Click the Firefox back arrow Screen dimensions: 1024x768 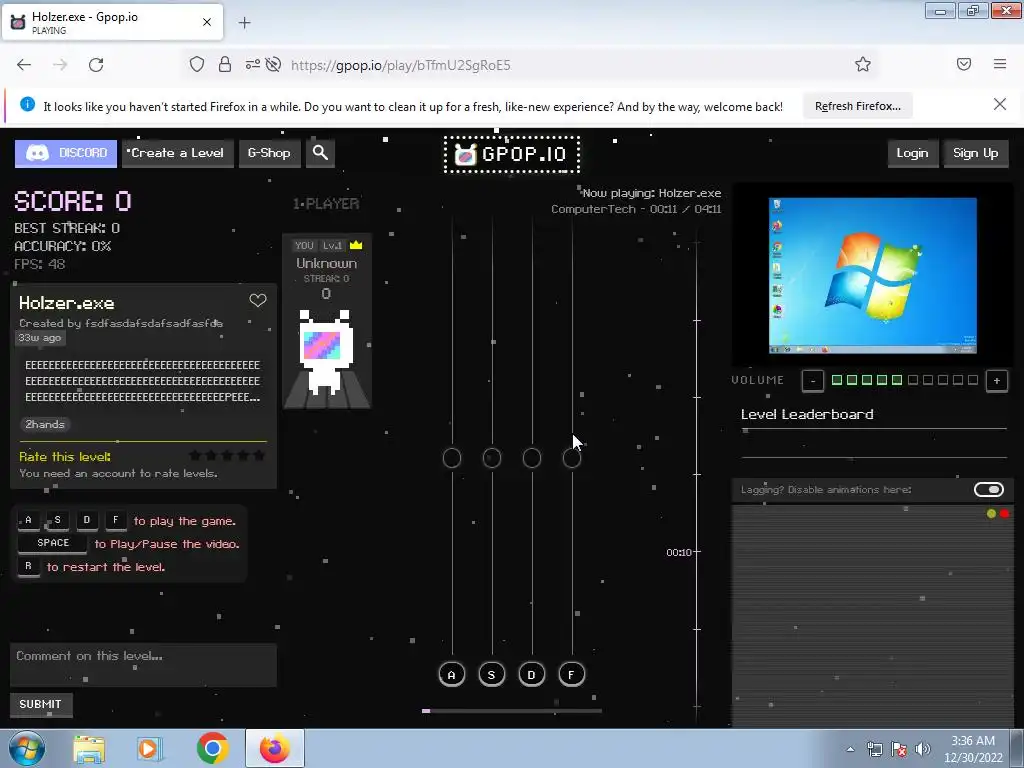[x=24, y=65]
